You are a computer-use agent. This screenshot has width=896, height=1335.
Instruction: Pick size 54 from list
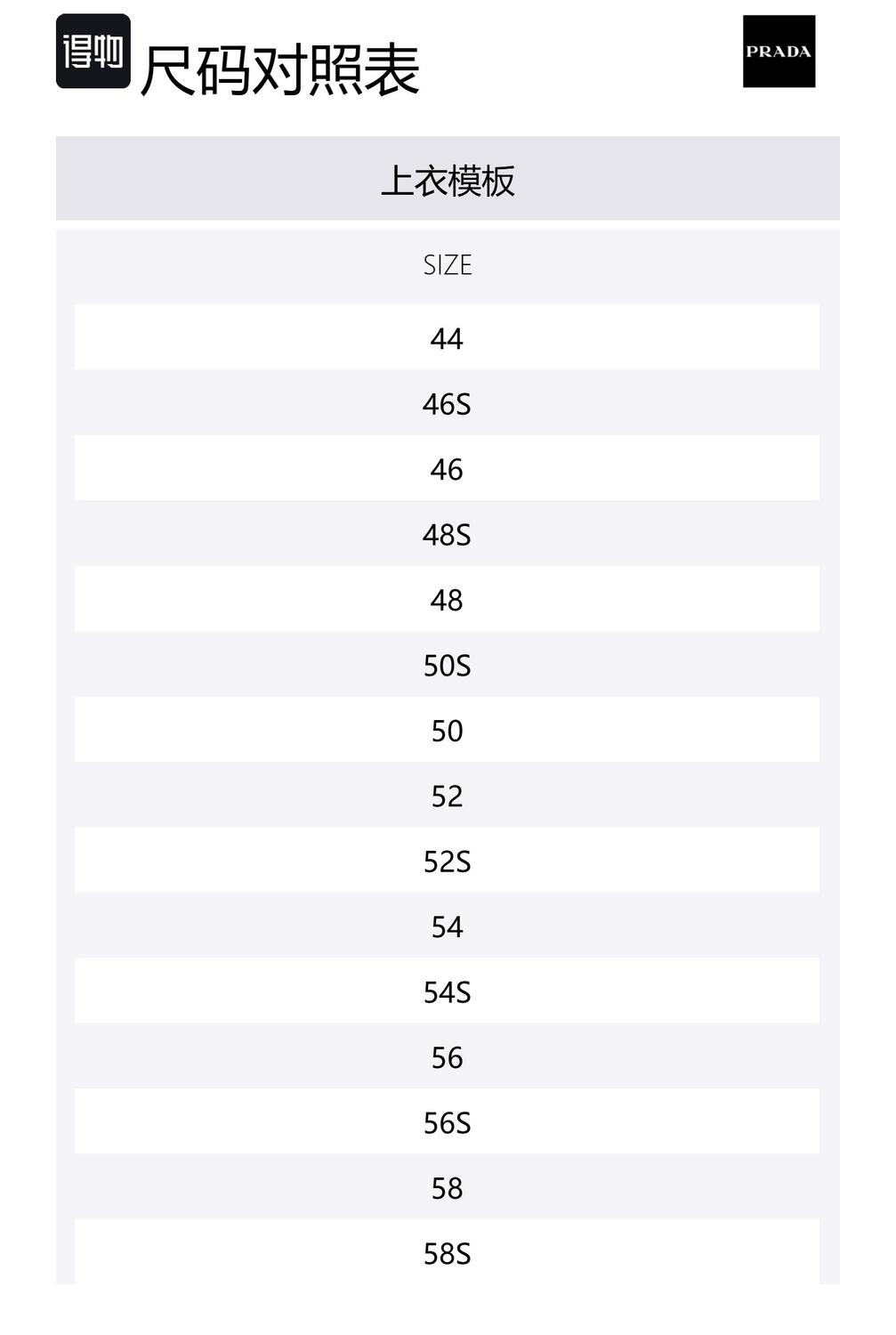coord(447,927)
